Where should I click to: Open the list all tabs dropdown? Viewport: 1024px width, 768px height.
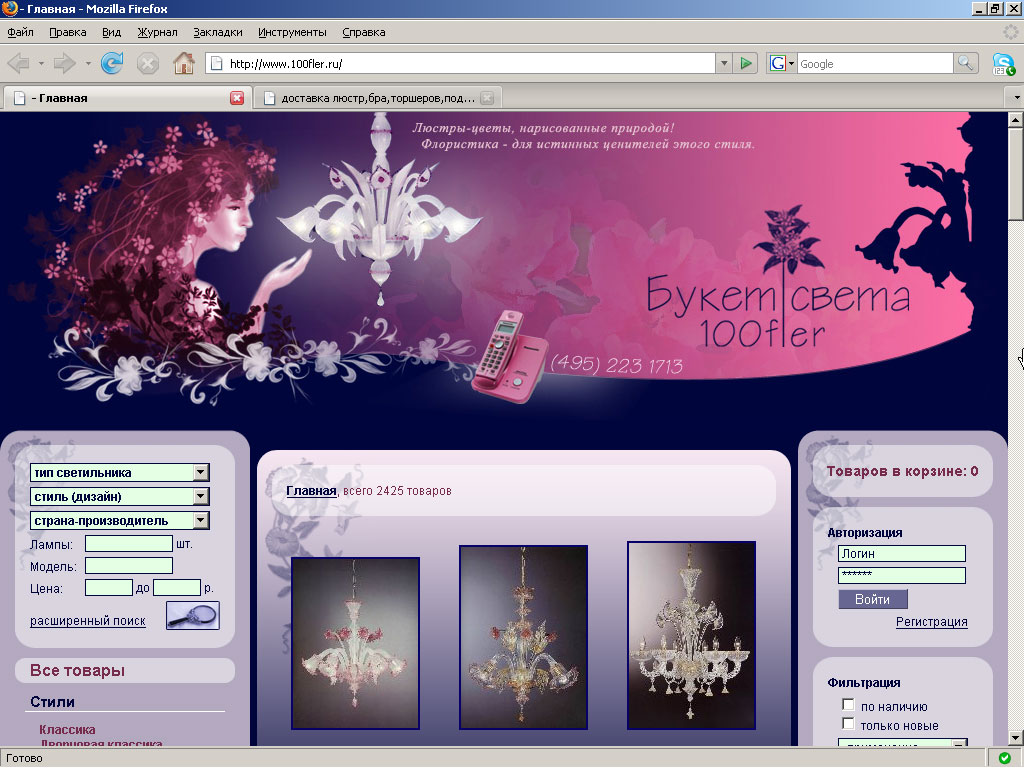tap(1016, 98)
